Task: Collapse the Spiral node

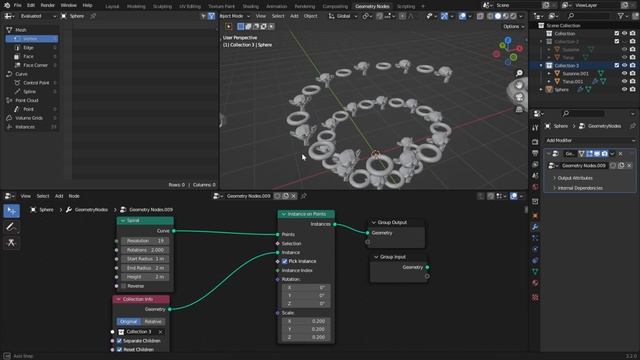Action: click(x=122, y=221)
